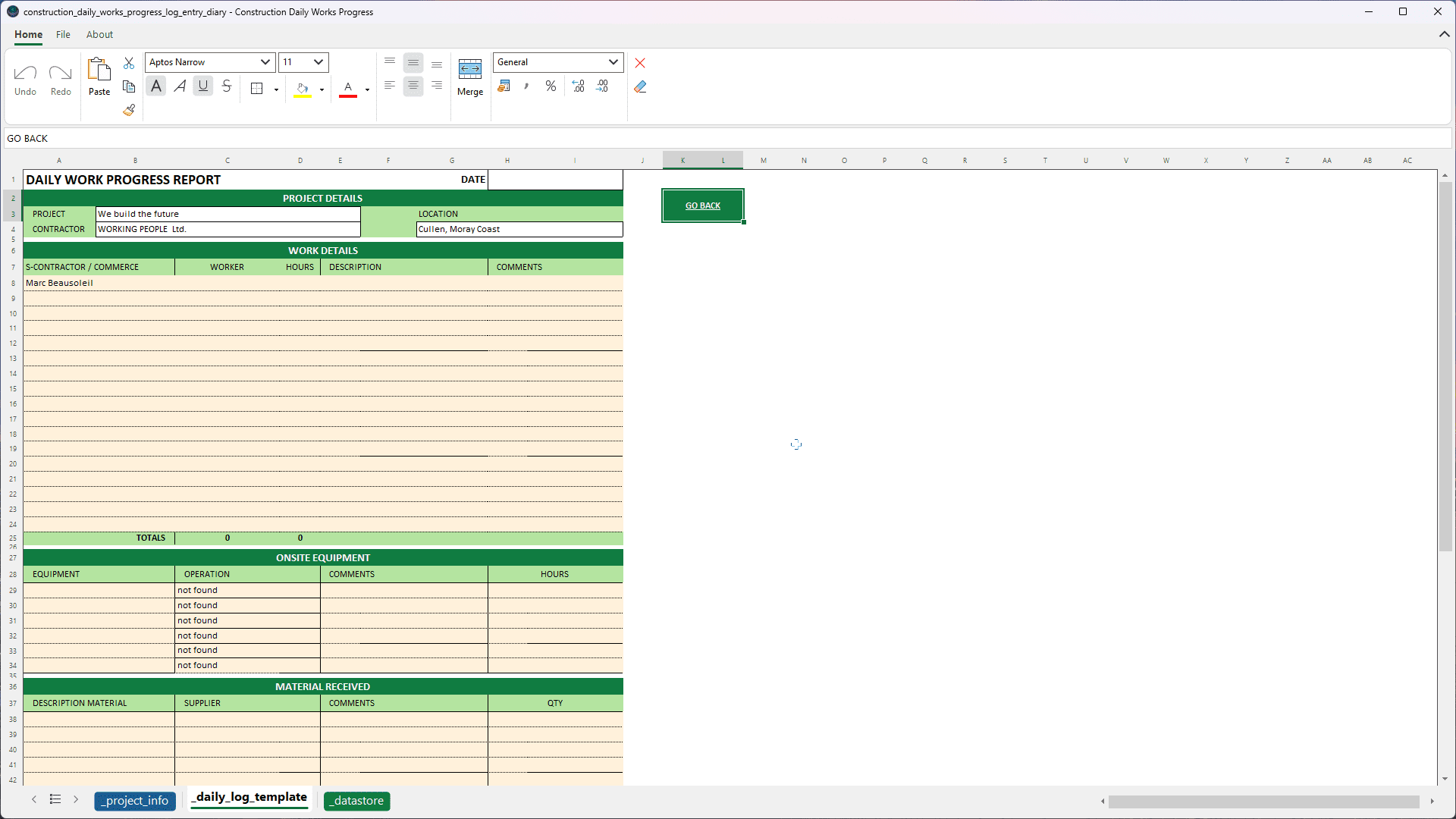Click the Copy icon
The height and width of the screenshot is (819, 1456).
tap(129, 86)
